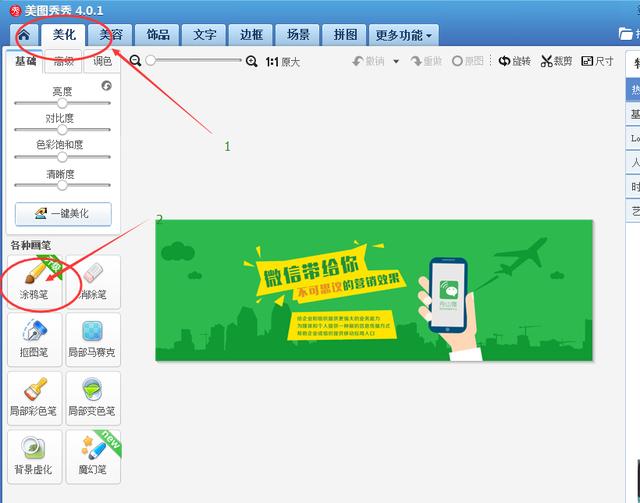Click the 一键美化 button
Image resolution: width=640 pixels, height=503 pixels.
click(x=63, y=214)
